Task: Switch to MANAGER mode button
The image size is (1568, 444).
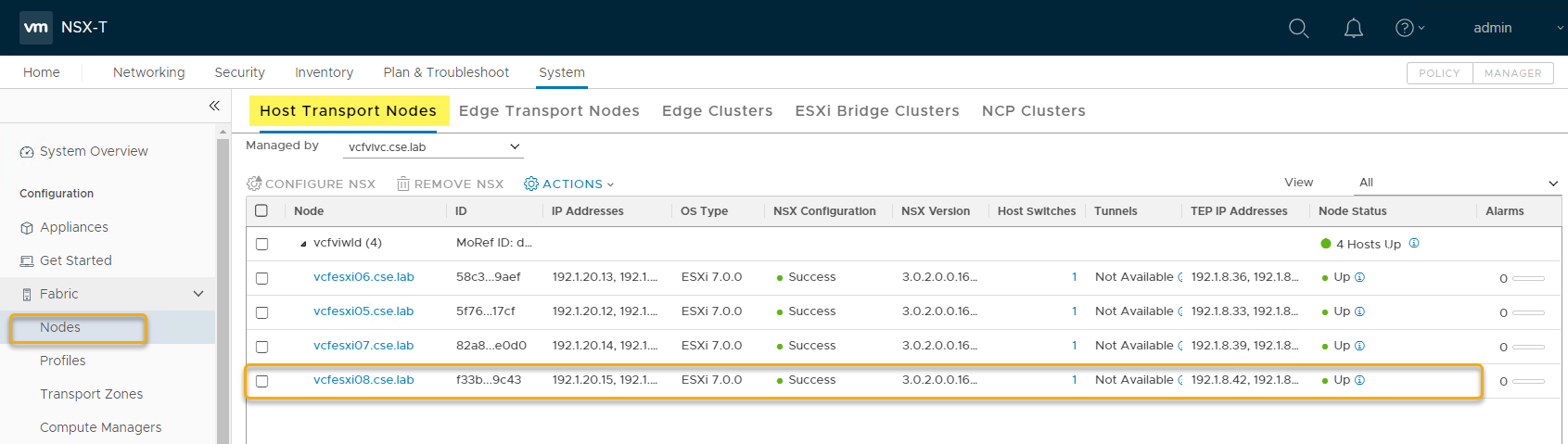Action: point(1512,73)
